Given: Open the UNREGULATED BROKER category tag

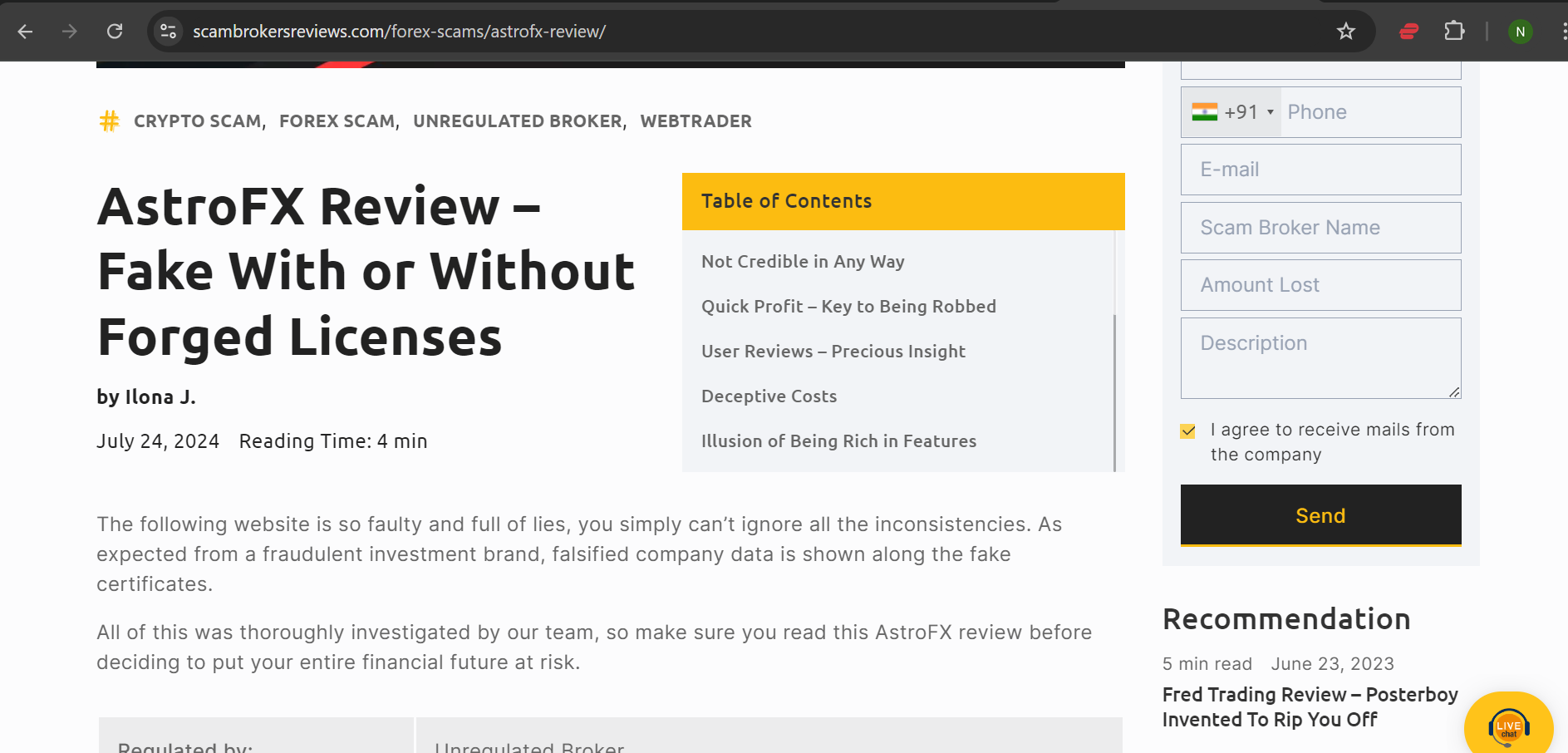Looking at the screenshot, I should (518, 121).
